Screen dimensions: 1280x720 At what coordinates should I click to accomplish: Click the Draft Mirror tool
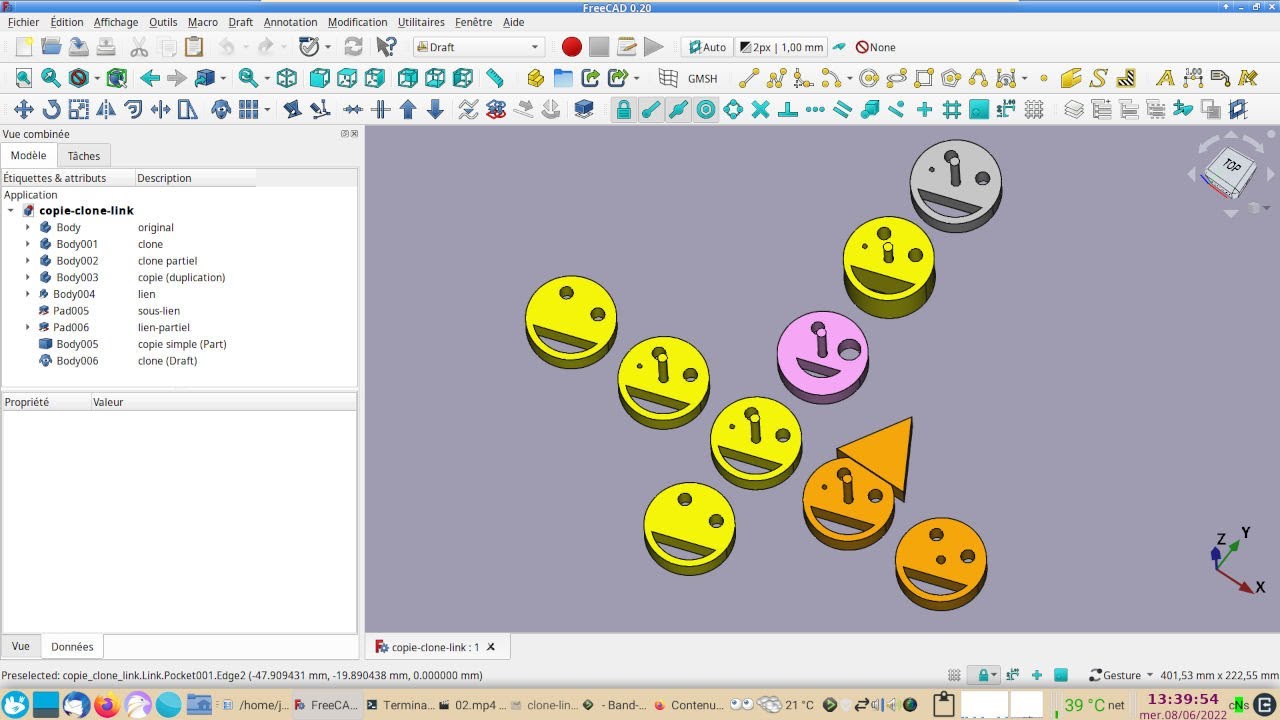point(106,109)
